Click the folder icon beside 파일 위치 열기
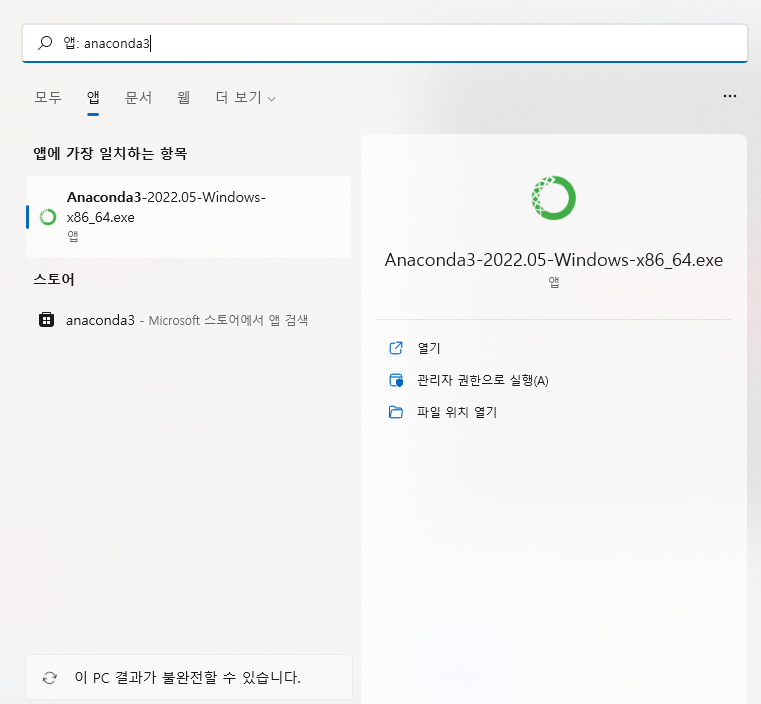This screenshot has height=704, width=761. 396,412
